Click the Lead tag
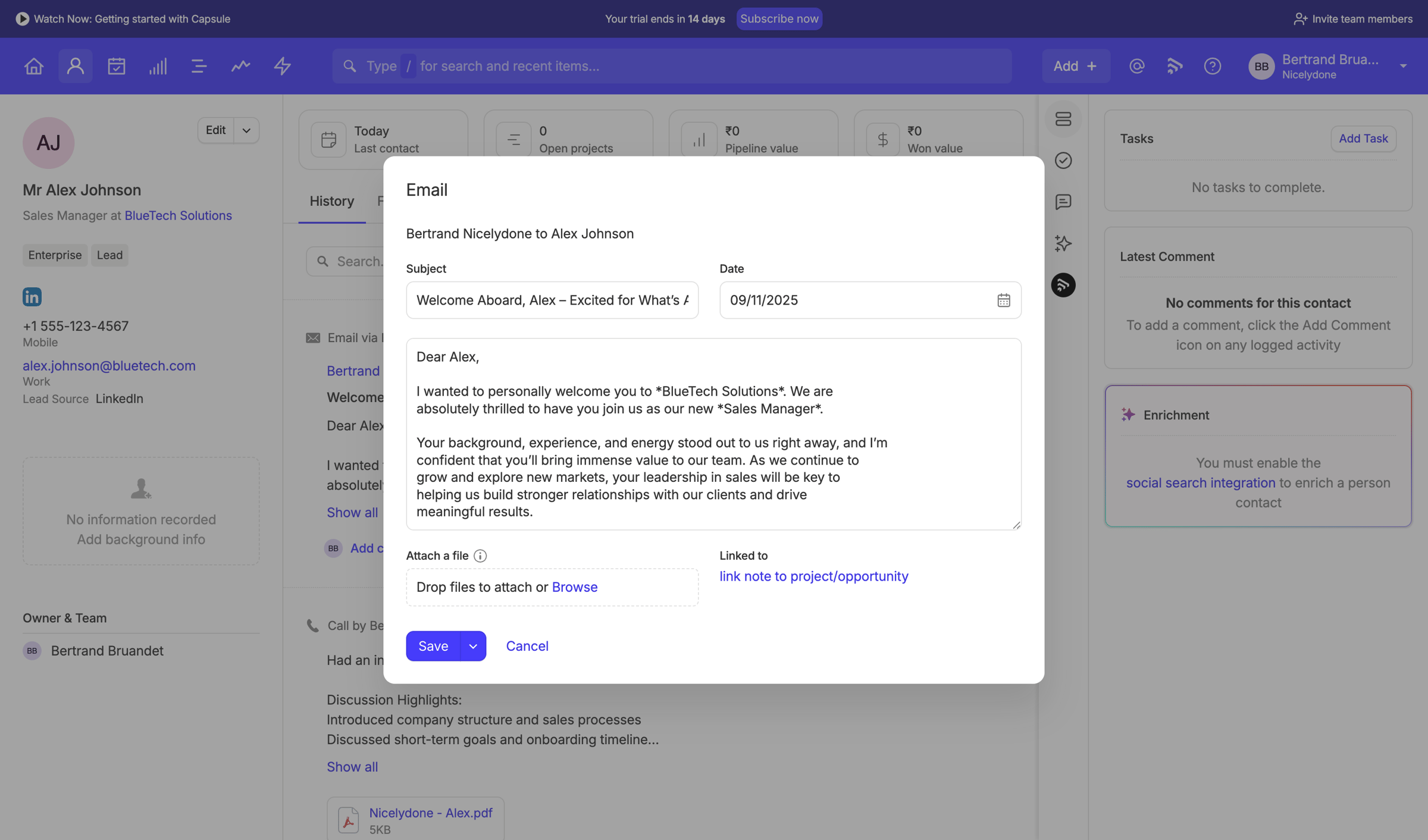The image size is (1428, 840). click(109, 255)
